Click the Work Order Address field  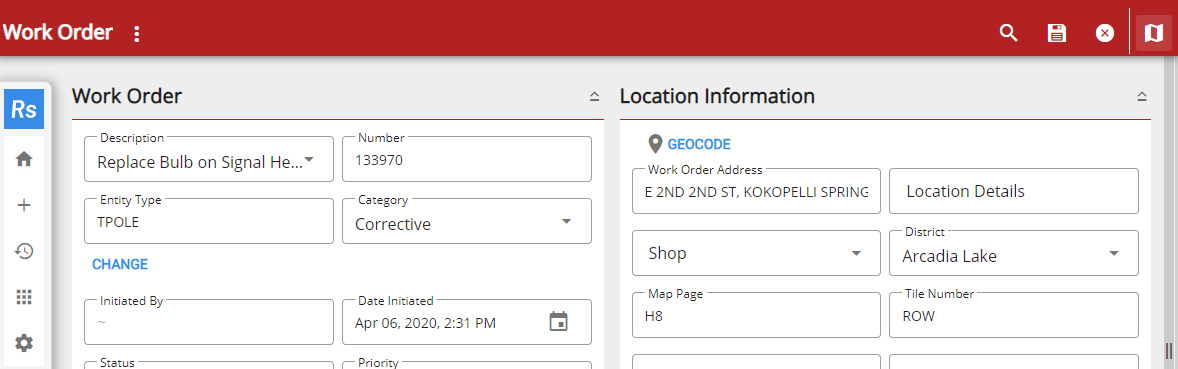click(757, 191)
